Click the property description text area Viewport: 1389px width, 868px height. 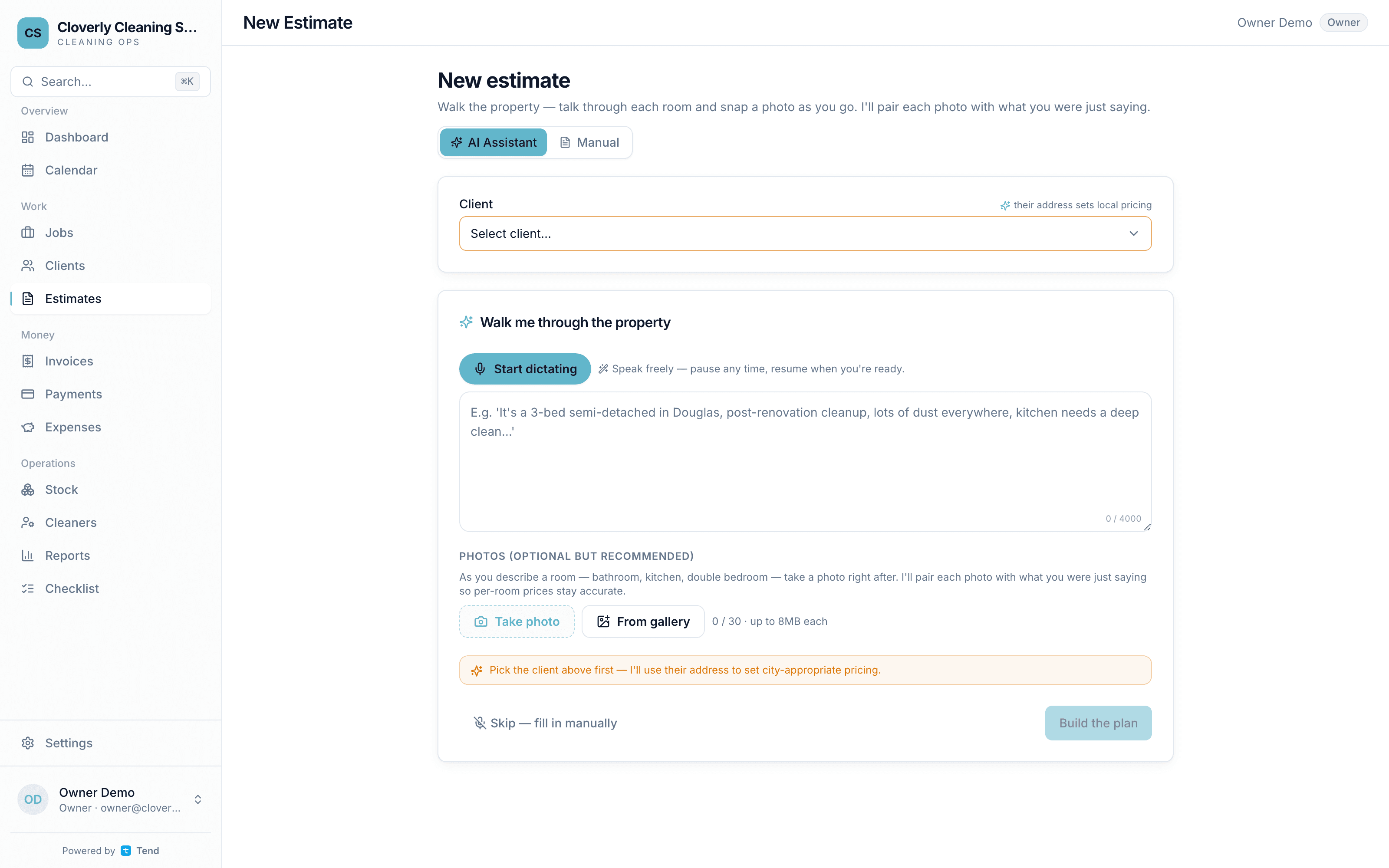805,461
